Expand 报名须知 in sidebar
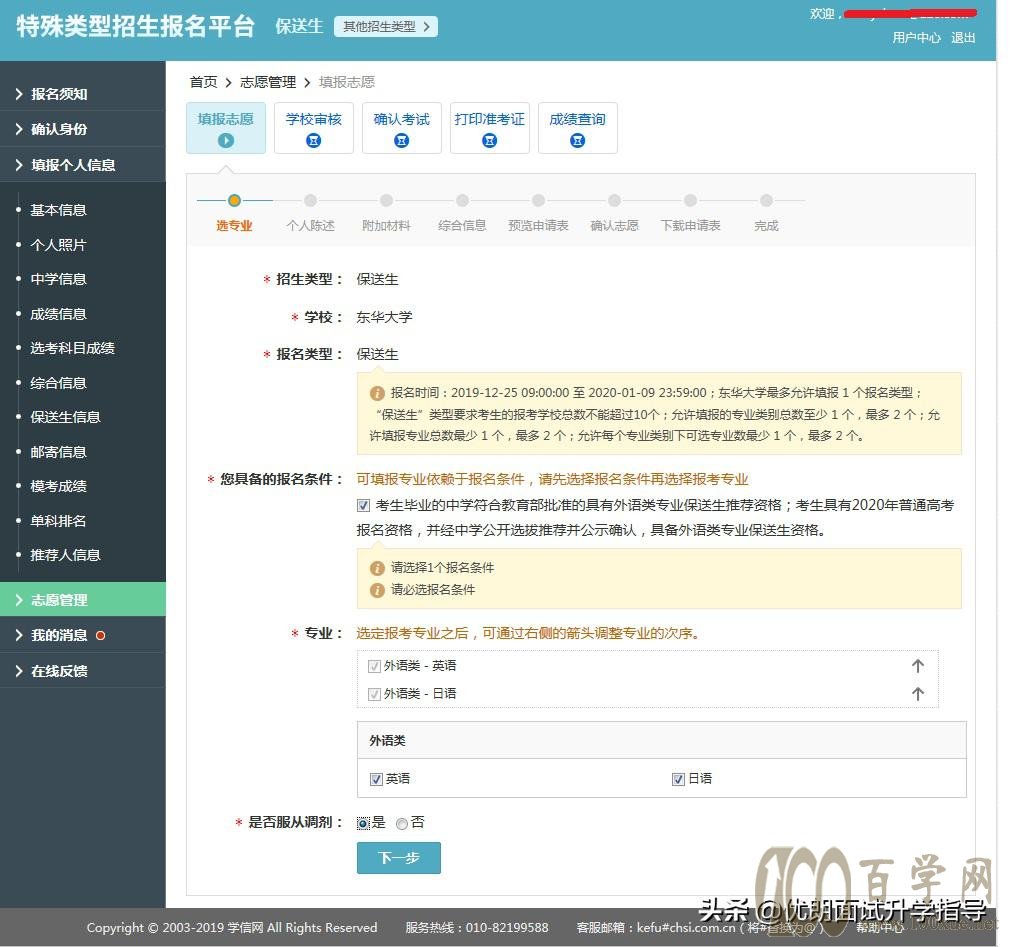 coord(82,94)
